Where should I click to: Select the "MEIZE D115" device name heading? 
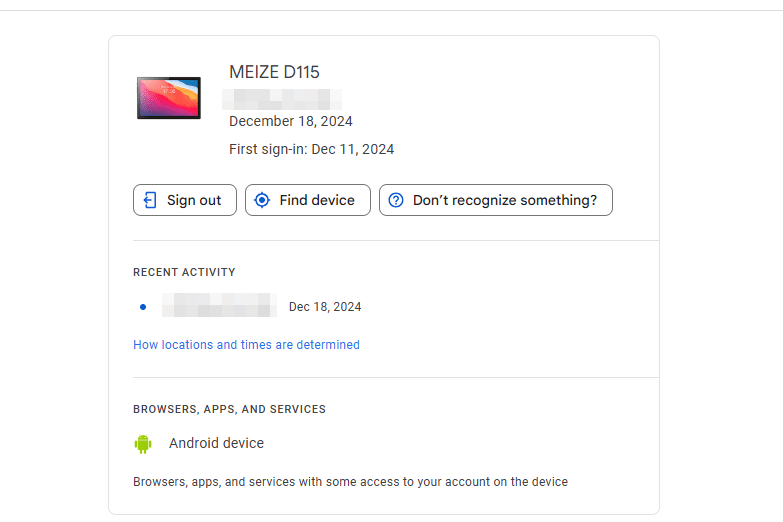coord(274,72)
